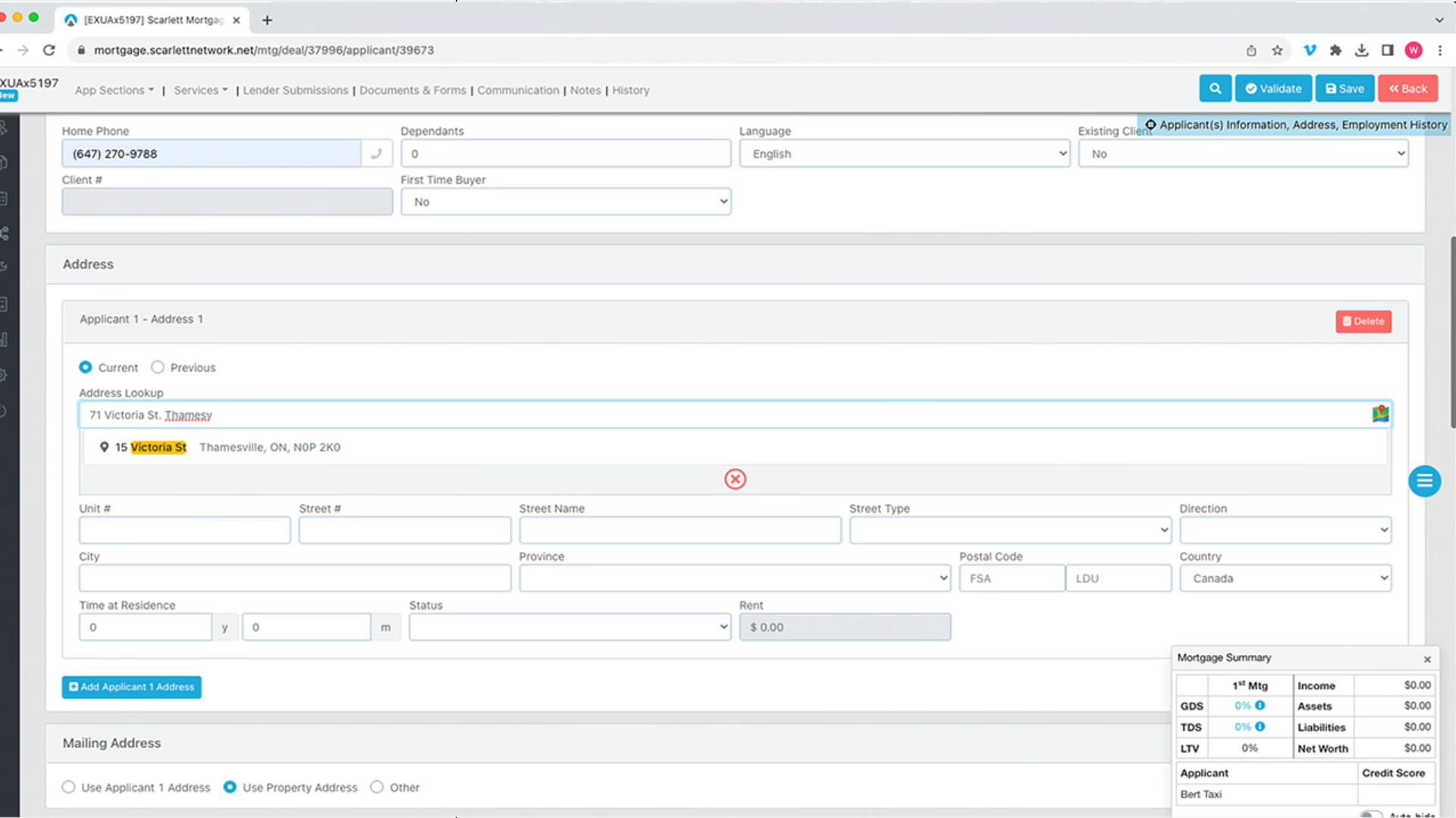Screen dimensions: 1456x818
Task: Click the red circled X clear icon
Action: [x=735, y=479]
